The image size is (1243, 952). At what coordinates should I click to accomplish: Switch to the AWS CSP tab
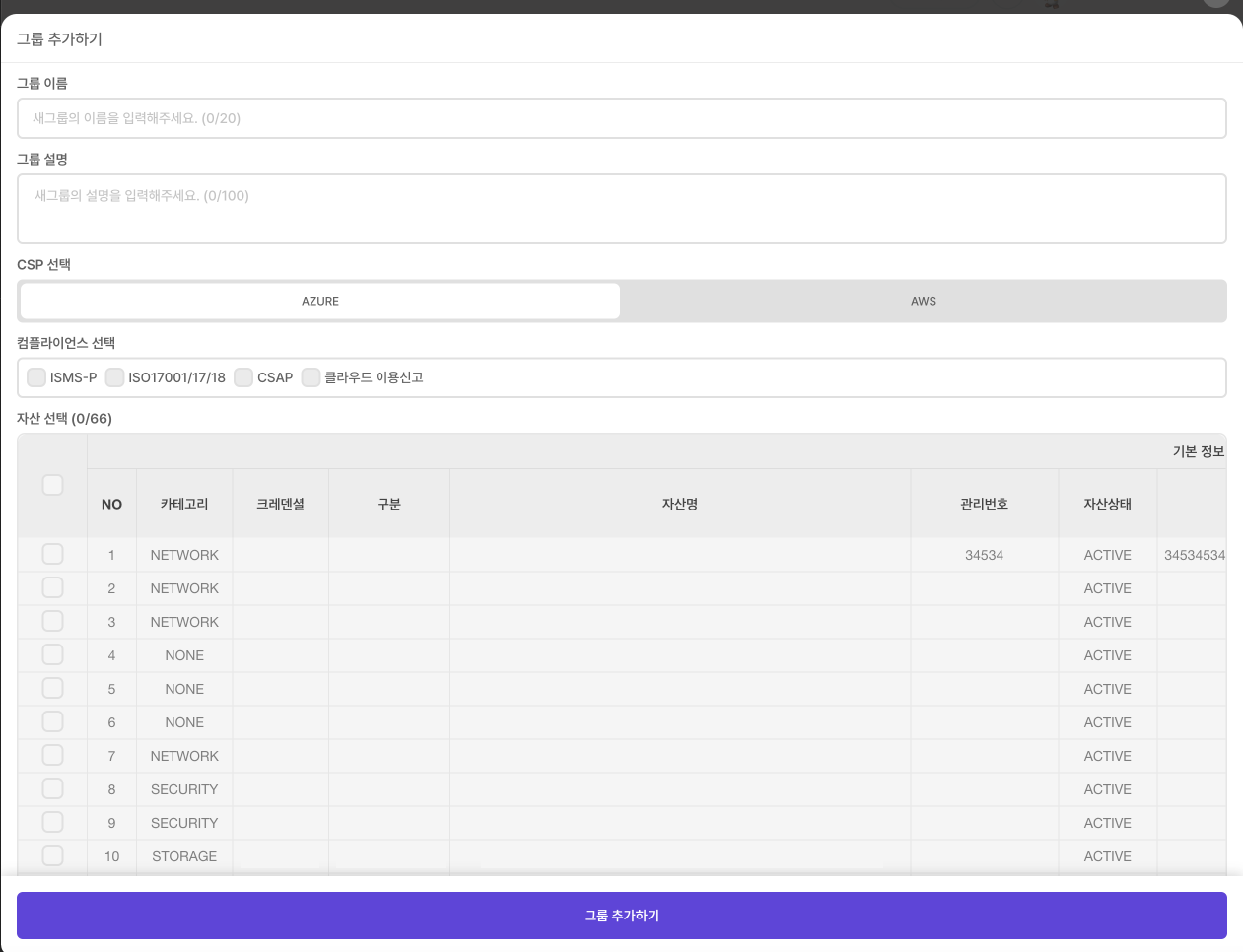[923, 302]
